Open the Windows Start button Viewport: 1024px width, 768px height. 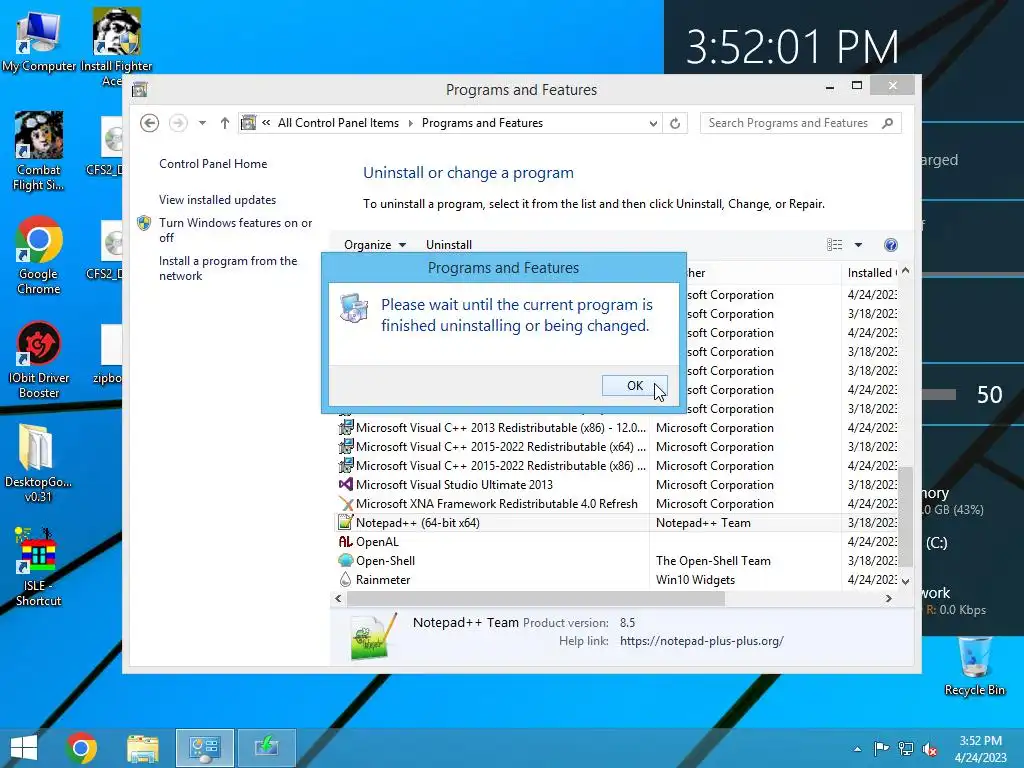pos(24,748)
